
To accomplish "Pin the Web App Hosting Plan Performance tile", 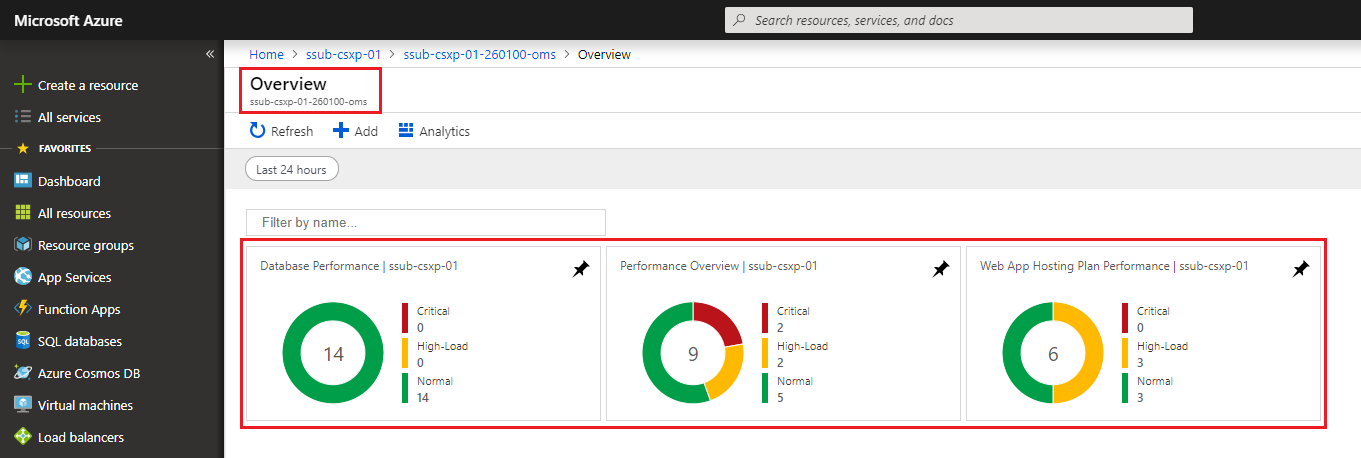I will (1300, 269).
